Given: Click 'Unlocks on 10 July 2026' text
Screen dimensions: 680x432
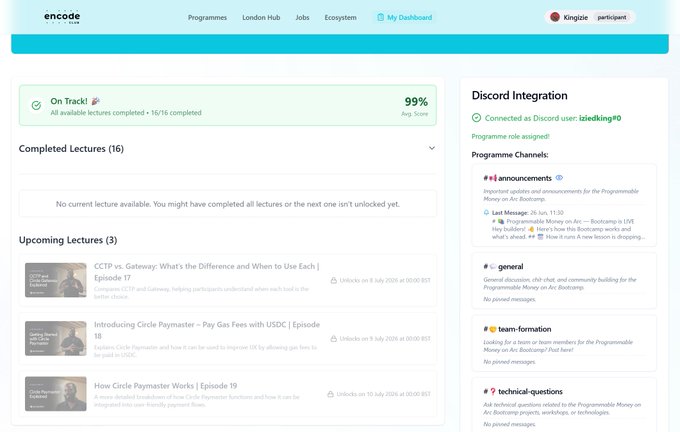Looking at the screenshot, I should coord(383,394).
